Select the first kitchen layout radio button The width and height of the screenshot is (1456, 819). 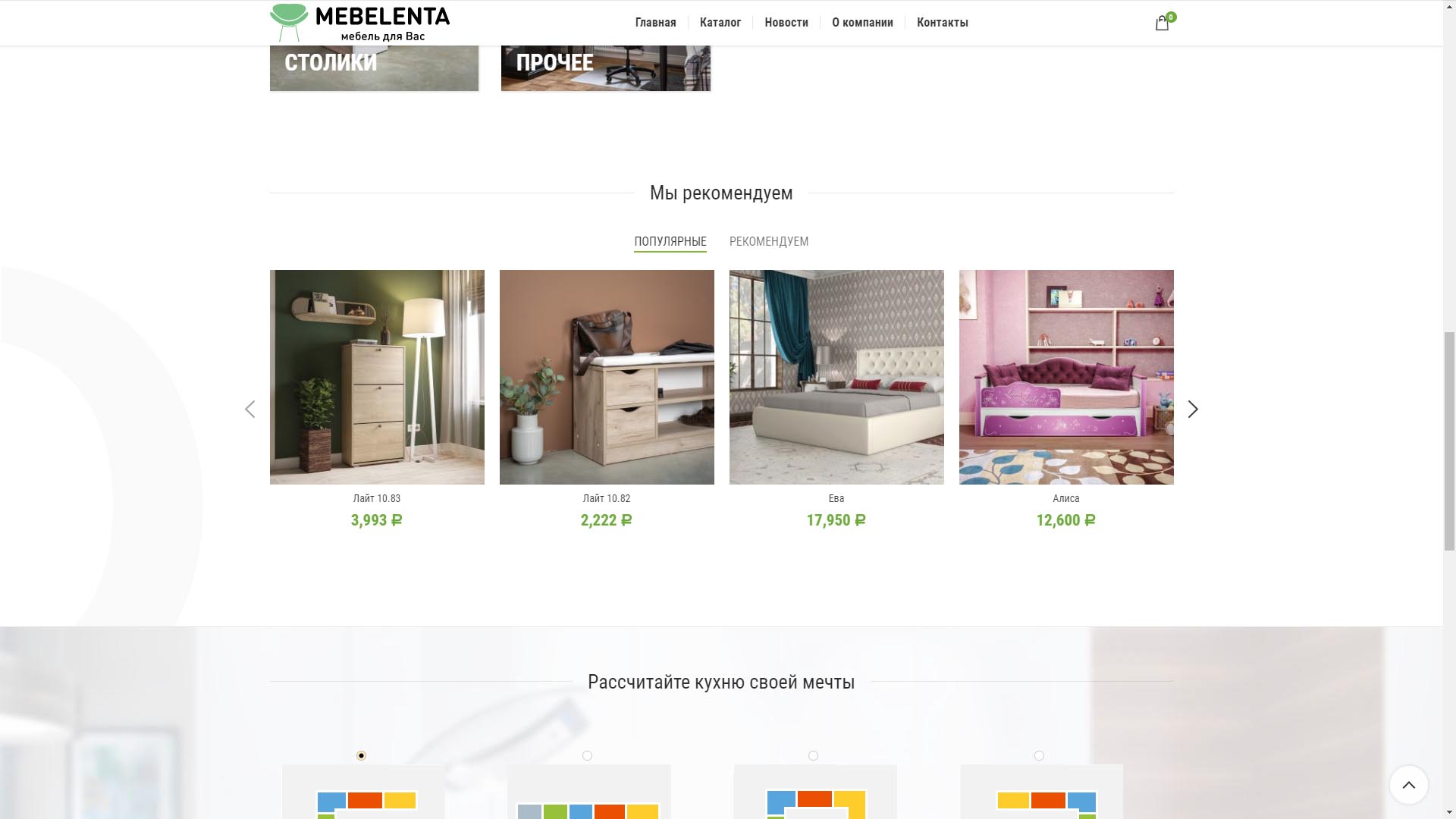coord(361,755)
